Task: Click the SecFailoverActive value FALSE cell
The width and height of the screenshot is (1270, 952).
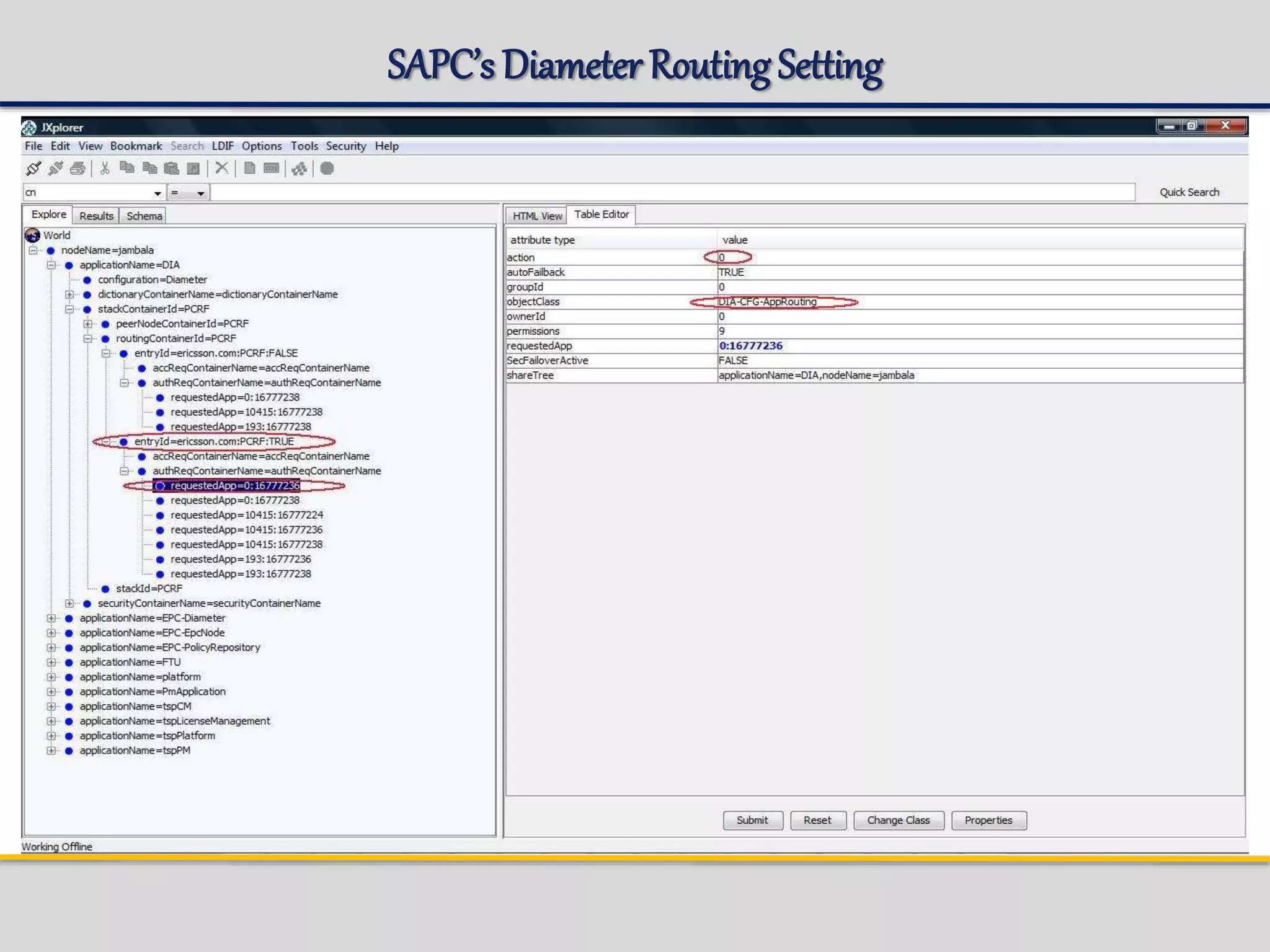Action: click(980, 361)
